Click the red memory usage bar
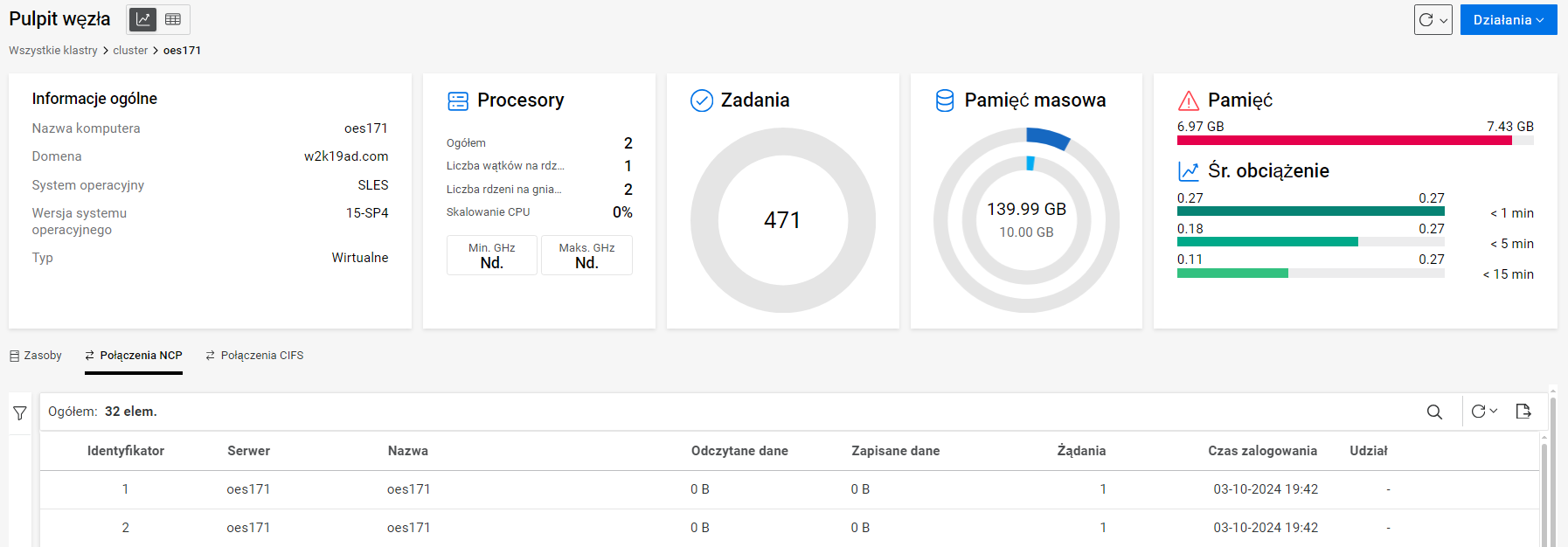The image size is (1568, 547). tap(1344, 140)
